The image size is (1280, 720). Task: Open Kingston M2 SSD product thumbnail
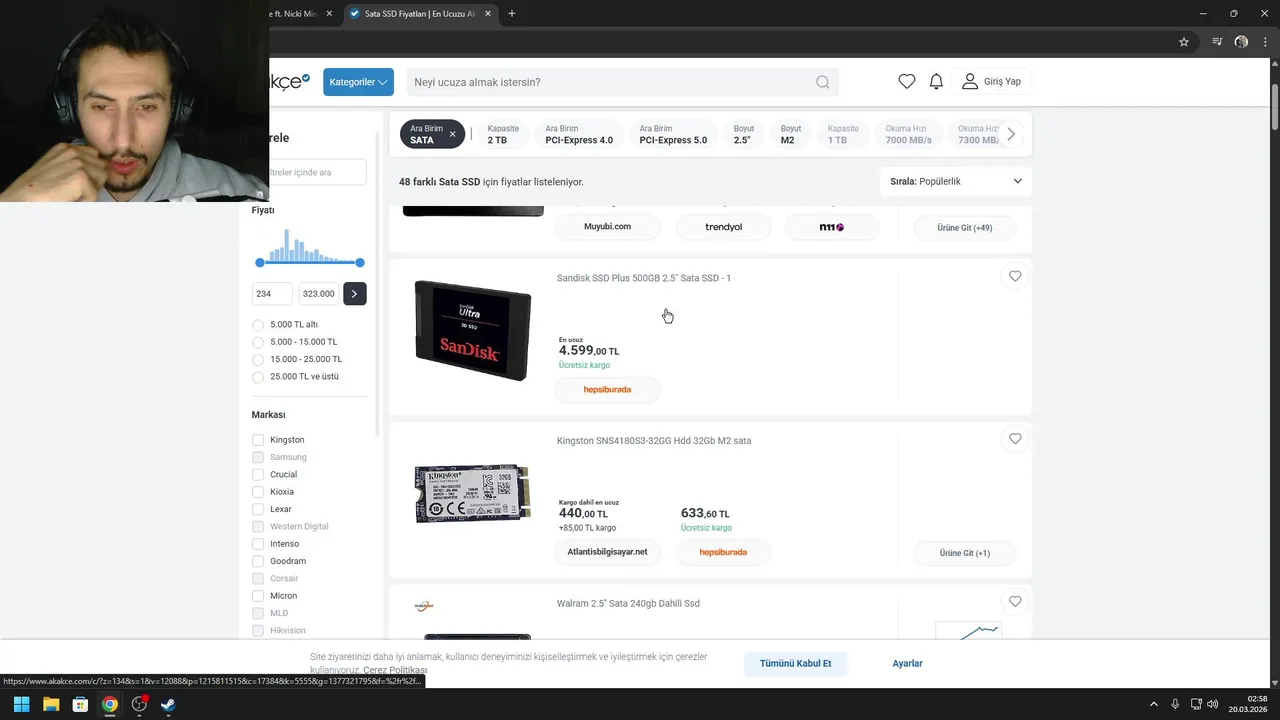[473, 493]
